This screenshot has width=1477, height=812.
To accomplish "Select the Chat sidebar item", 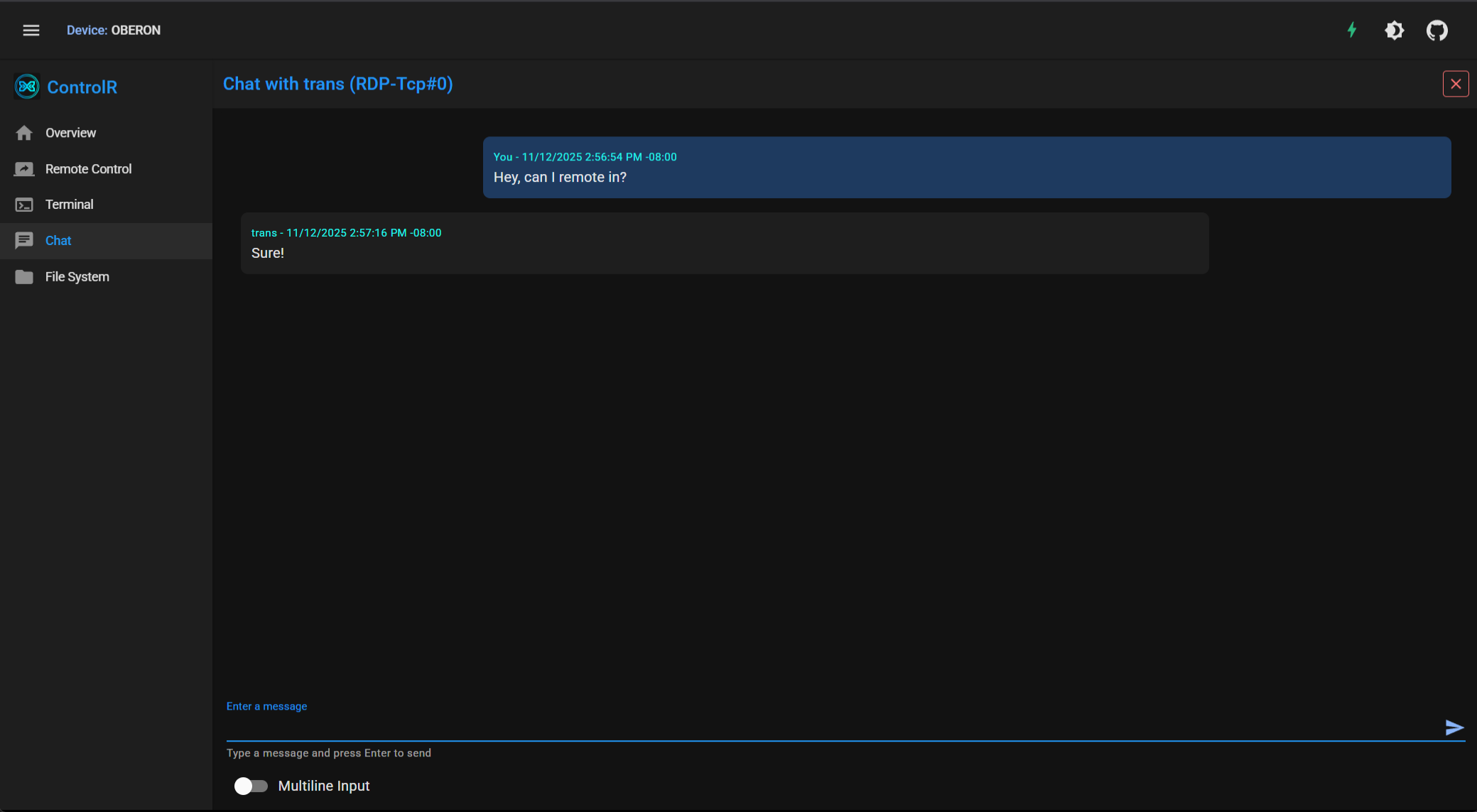I will pyautogui.click(x=58, y=241).
